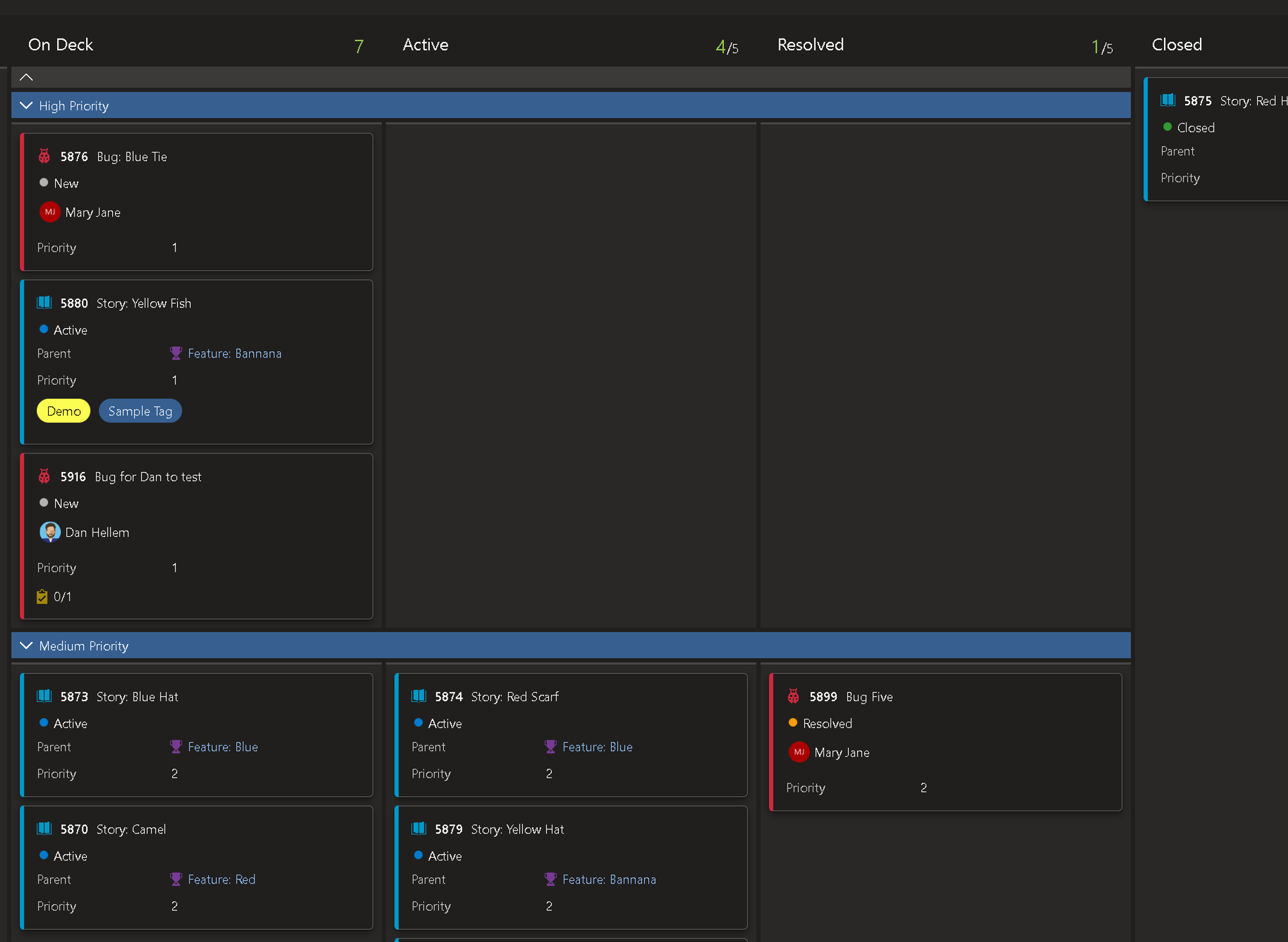
Task: Collapse all swimlanes with the top chevron
Action: point(26,77)
